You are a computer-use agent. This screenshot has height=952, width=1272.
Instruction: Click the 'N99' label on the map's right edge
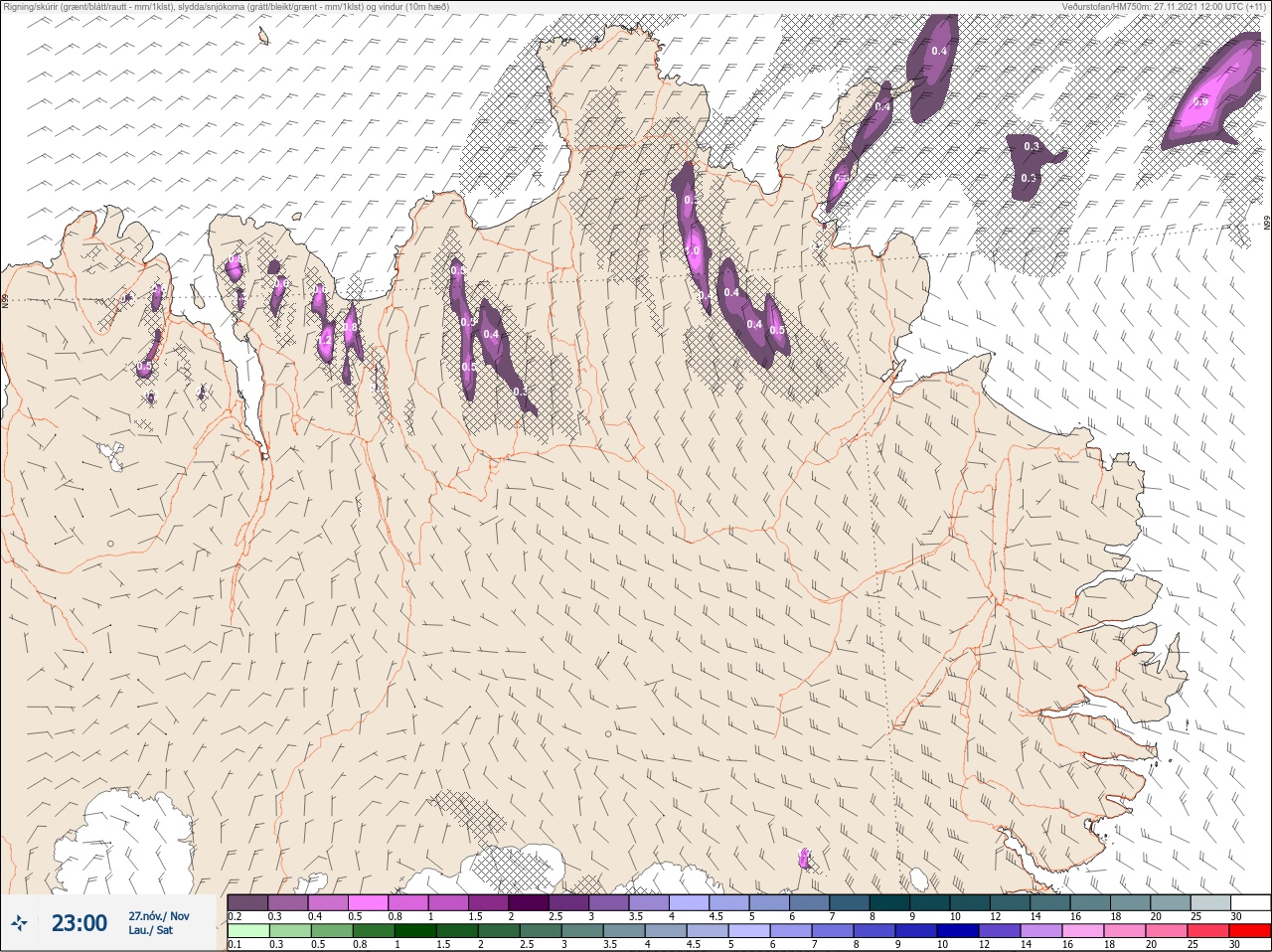[1267, 225]
